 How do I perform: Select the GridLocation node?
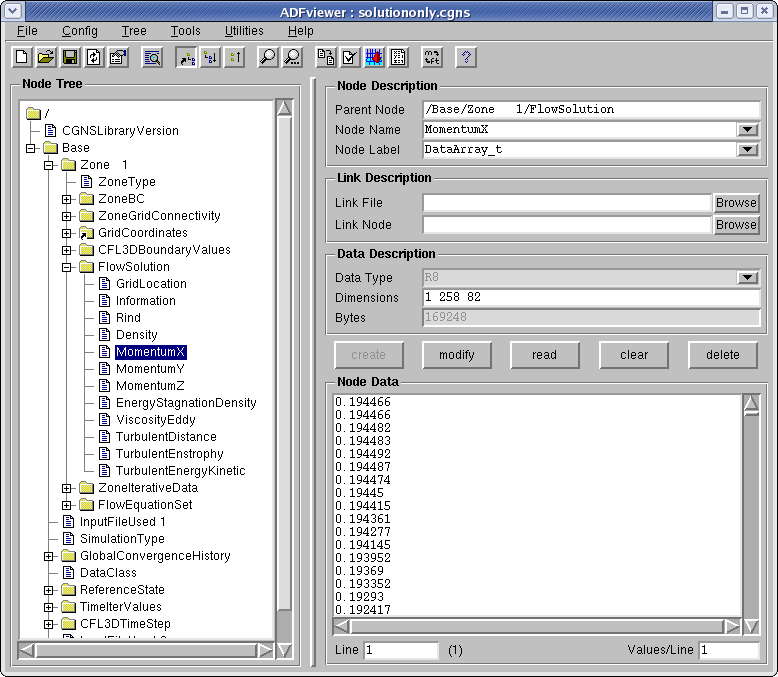click(151, 284)
